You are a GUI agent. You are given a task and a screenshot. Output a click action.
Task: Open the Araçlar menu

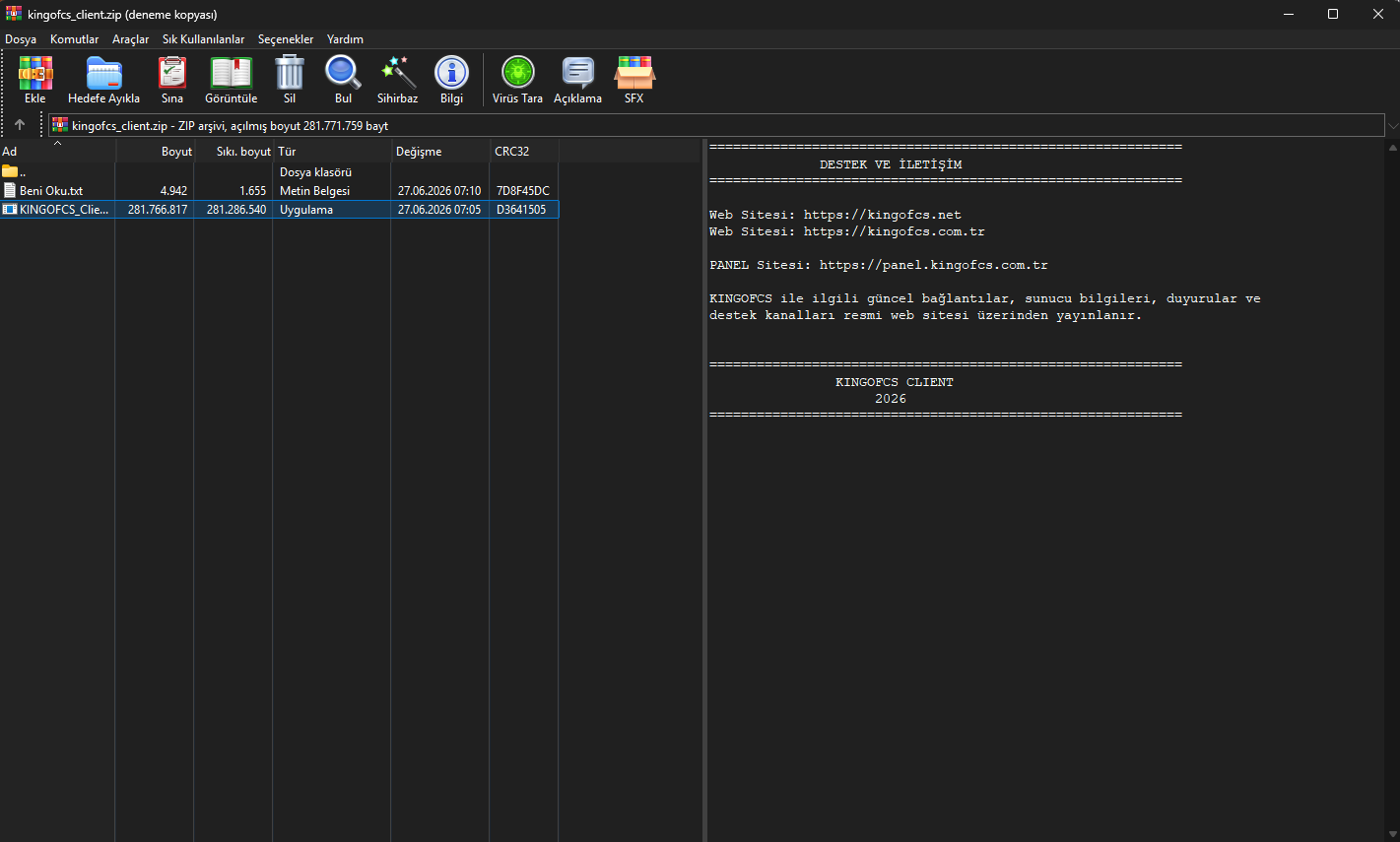pyautogui.click(x=131, y=39)
